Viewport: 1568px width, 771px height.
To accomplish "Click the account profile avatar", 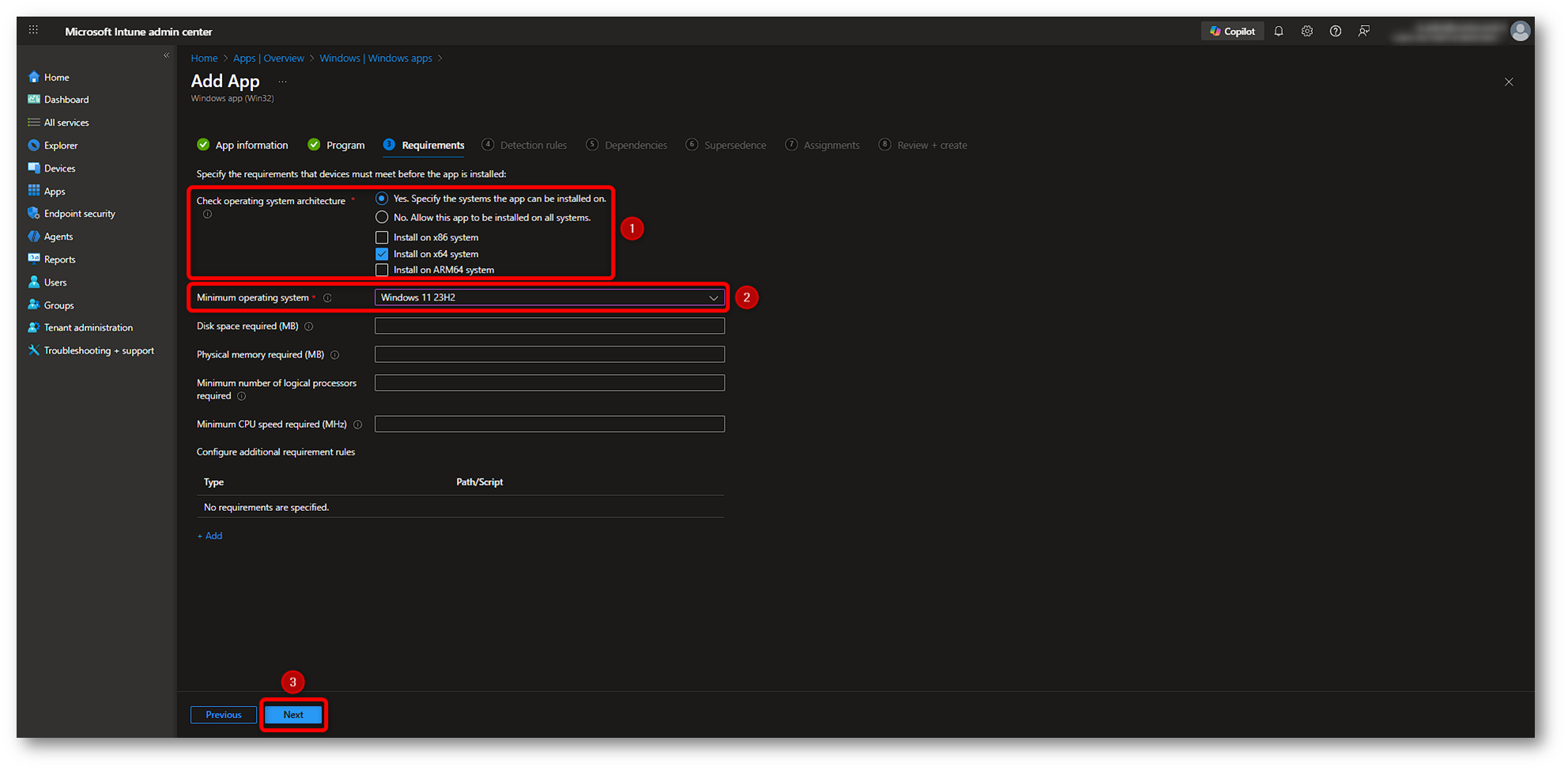I will [x=1520, y=31].
